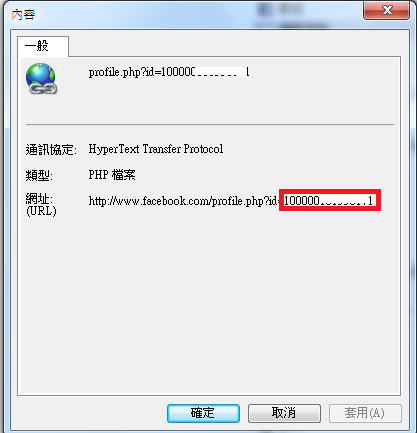Click the globe with chain link icon
417x433 pixels.
(41, 79)
